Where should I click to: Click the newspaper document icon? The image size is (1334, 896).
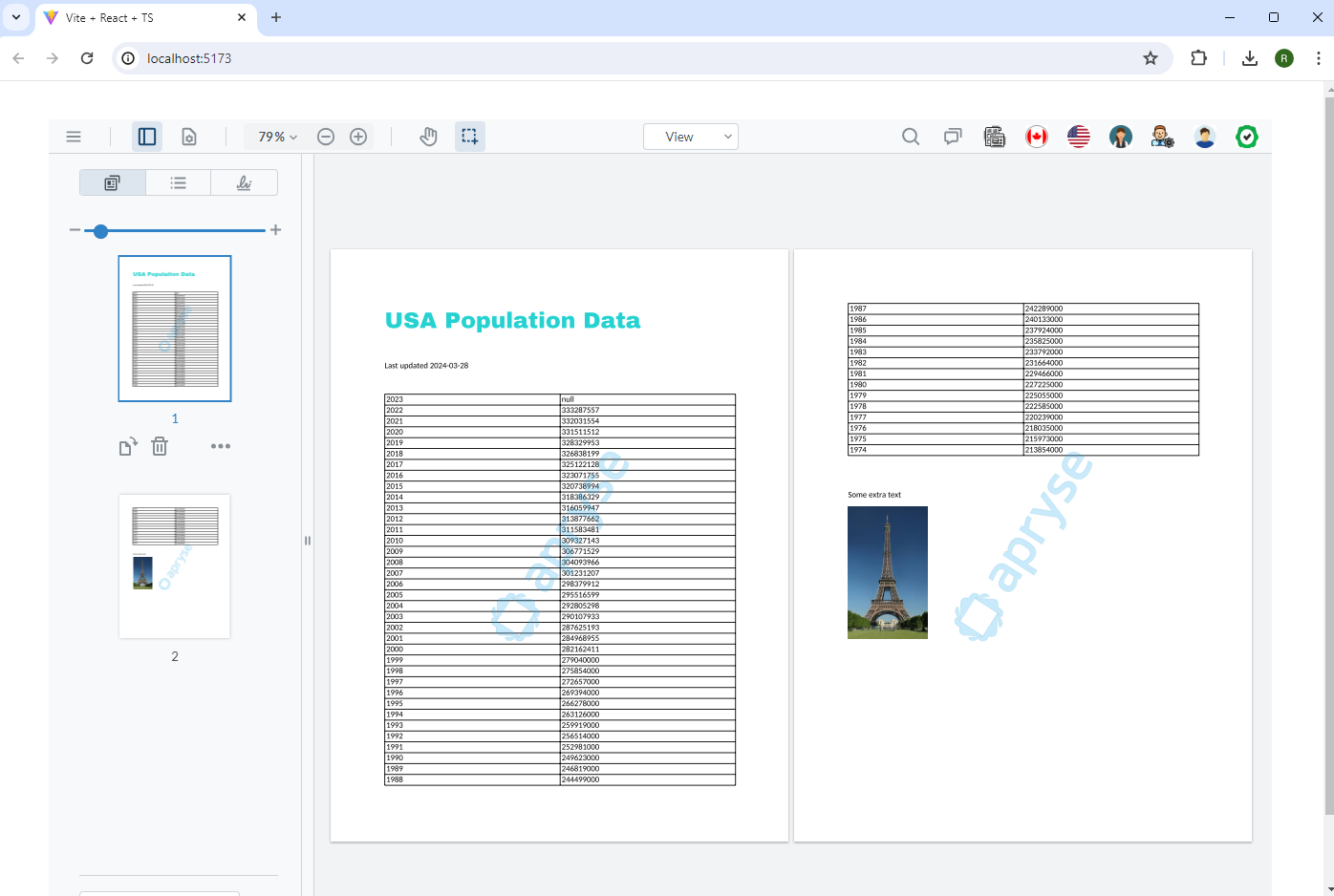coord(995,137)
